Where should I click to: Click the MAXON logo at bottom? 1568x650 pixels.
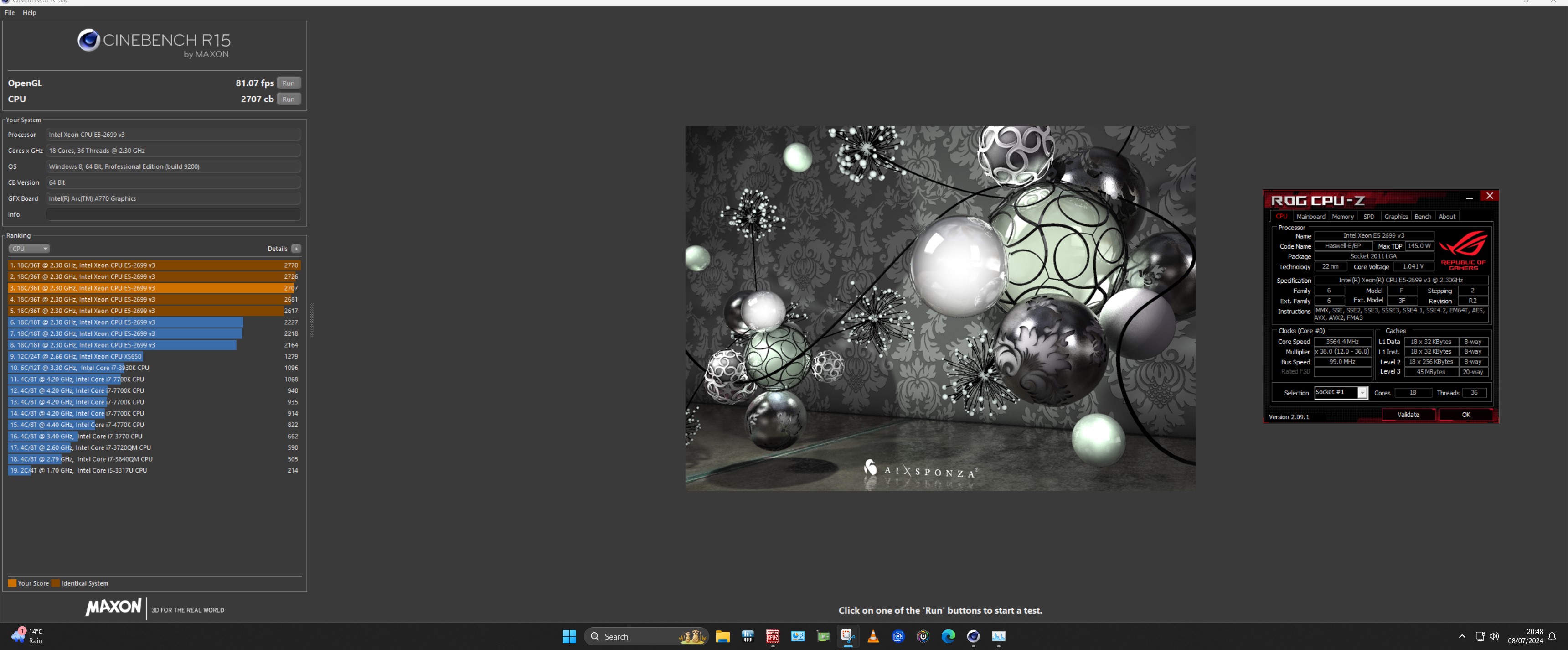pyautogui.click(x=114, y=607)
